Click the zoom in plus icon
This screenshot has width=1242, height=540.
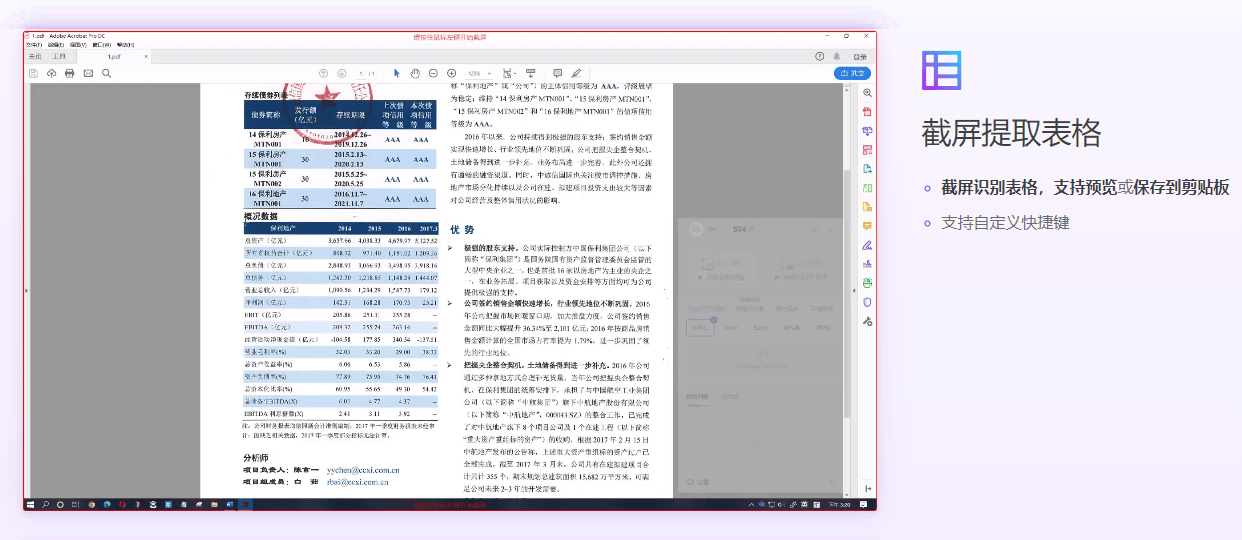[452, 73]
